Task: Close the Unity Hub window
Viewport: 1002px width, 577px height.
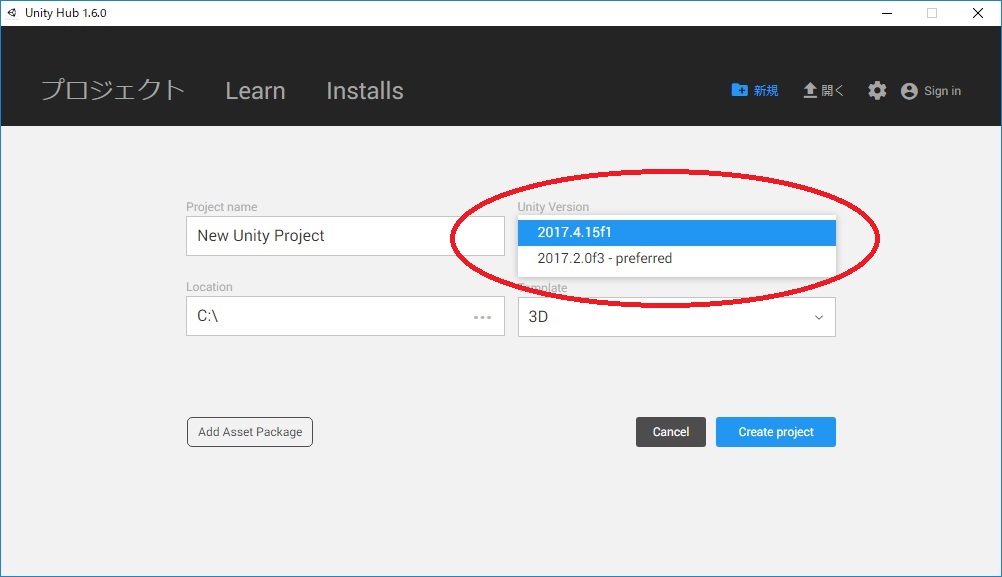Action: pyautogui.click(x=978, y=13)
